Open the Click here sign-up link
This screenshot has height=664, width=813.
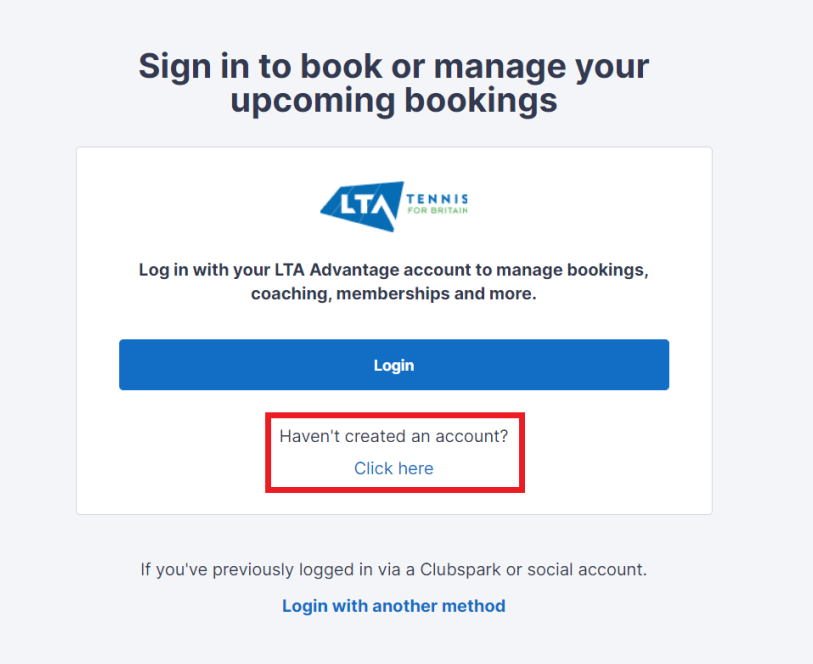point(394,469)
